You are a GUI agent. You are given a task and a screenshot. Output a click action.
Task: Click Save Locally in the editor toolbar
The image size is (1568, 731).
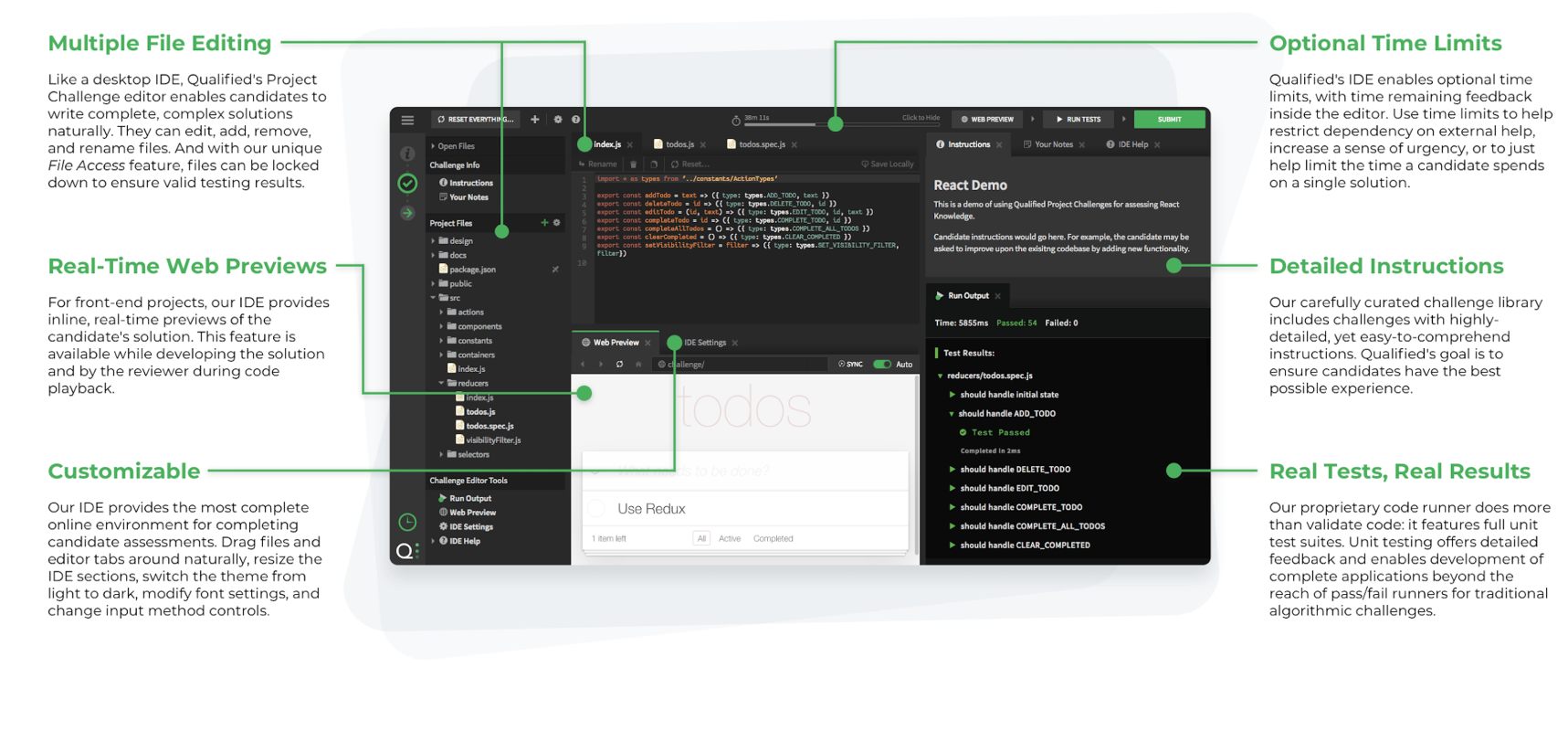pyautogui.click(x=888, y=164)
